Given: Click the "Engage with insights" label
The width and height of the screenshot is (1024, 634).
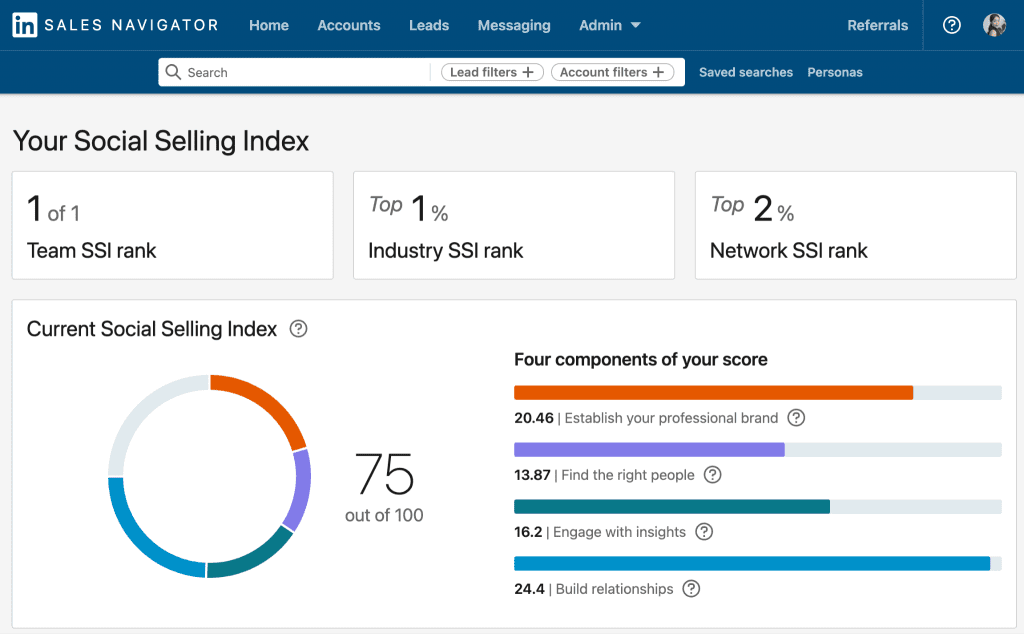Looking at the screenshot, I should pyautogui.click(x=619, y=531).
